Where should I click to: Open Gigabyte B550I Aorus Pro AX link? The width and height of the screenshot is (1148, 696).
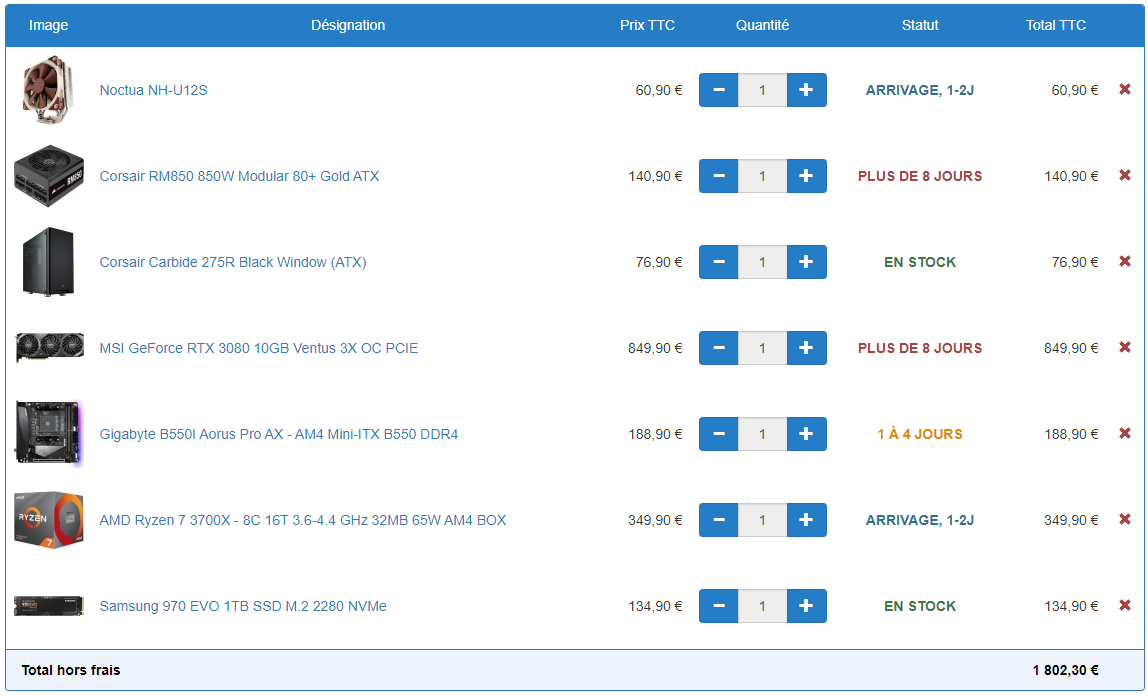[279, 434]
